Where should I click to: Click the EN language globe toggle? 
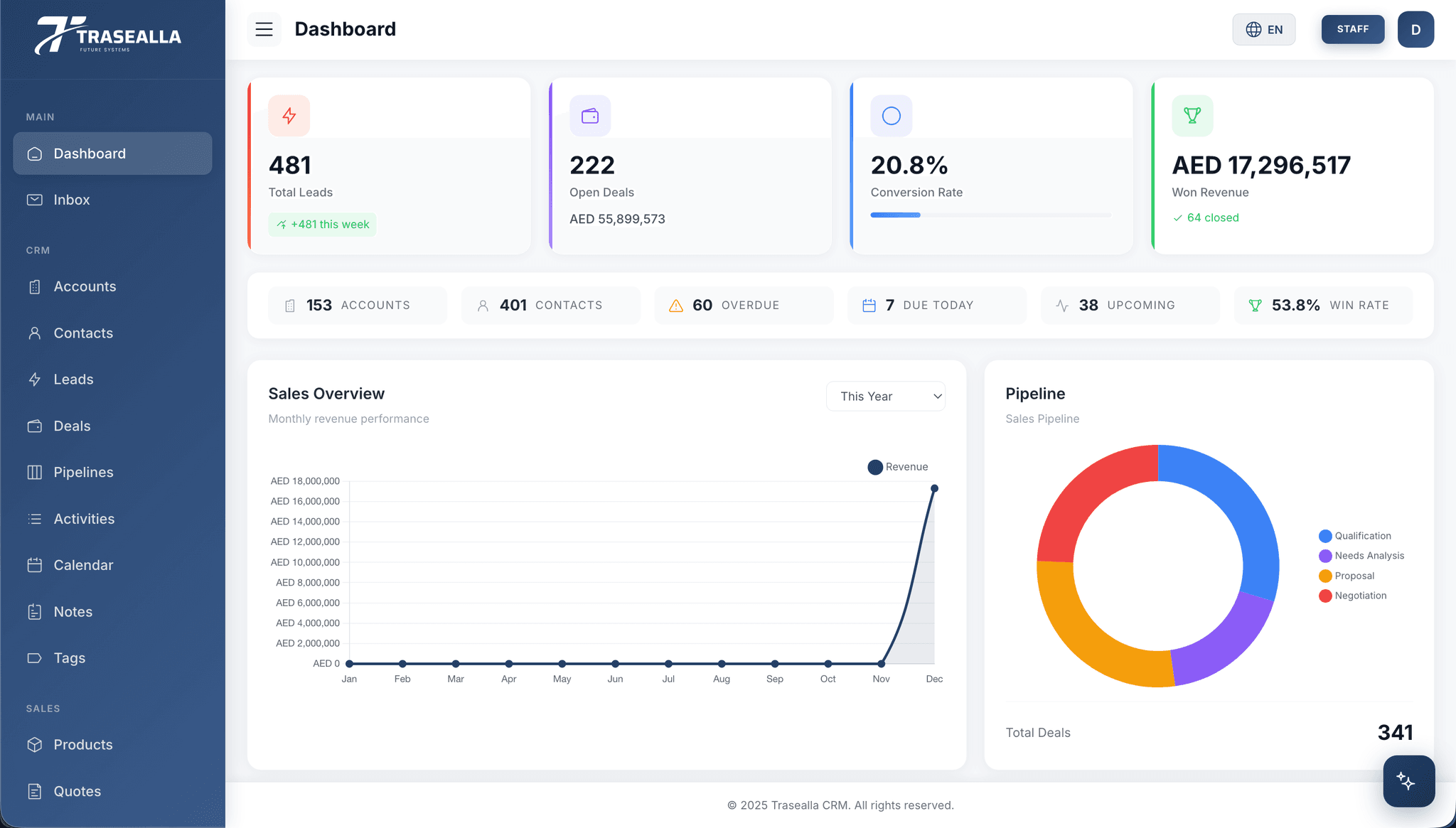point(1264,29)
